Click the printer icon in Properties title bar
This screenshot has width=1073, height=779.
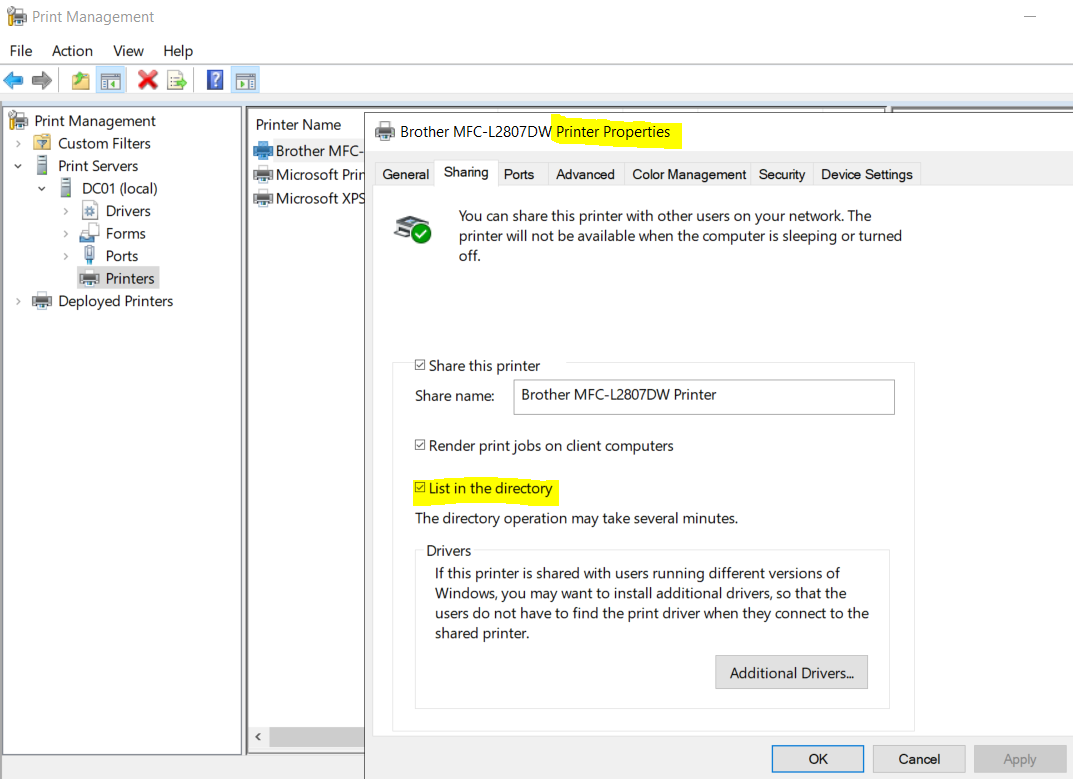[x=385, y=131]
